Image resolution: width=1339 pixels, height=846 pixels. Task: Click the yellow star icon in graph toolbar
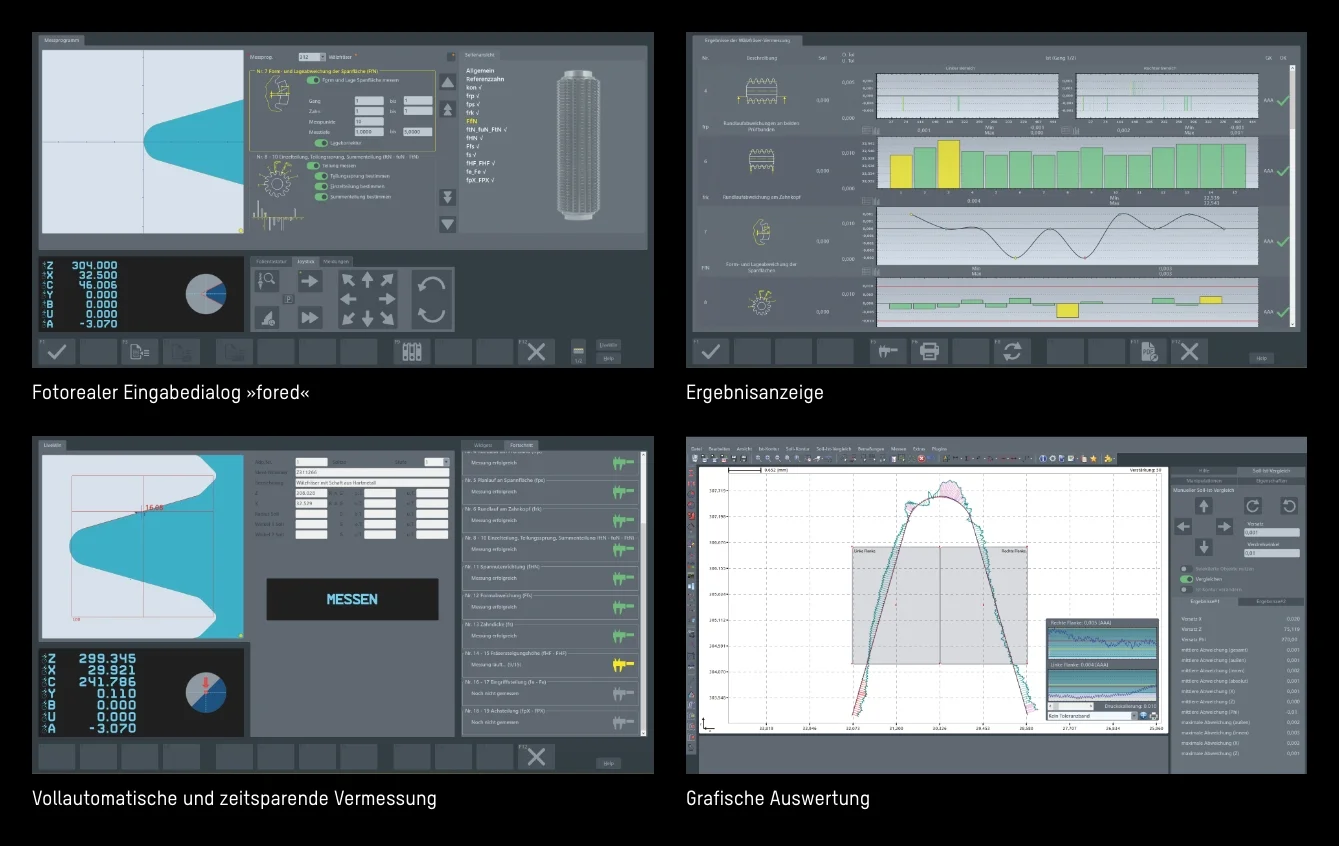pyautogui.click(x=1093, y=458)
